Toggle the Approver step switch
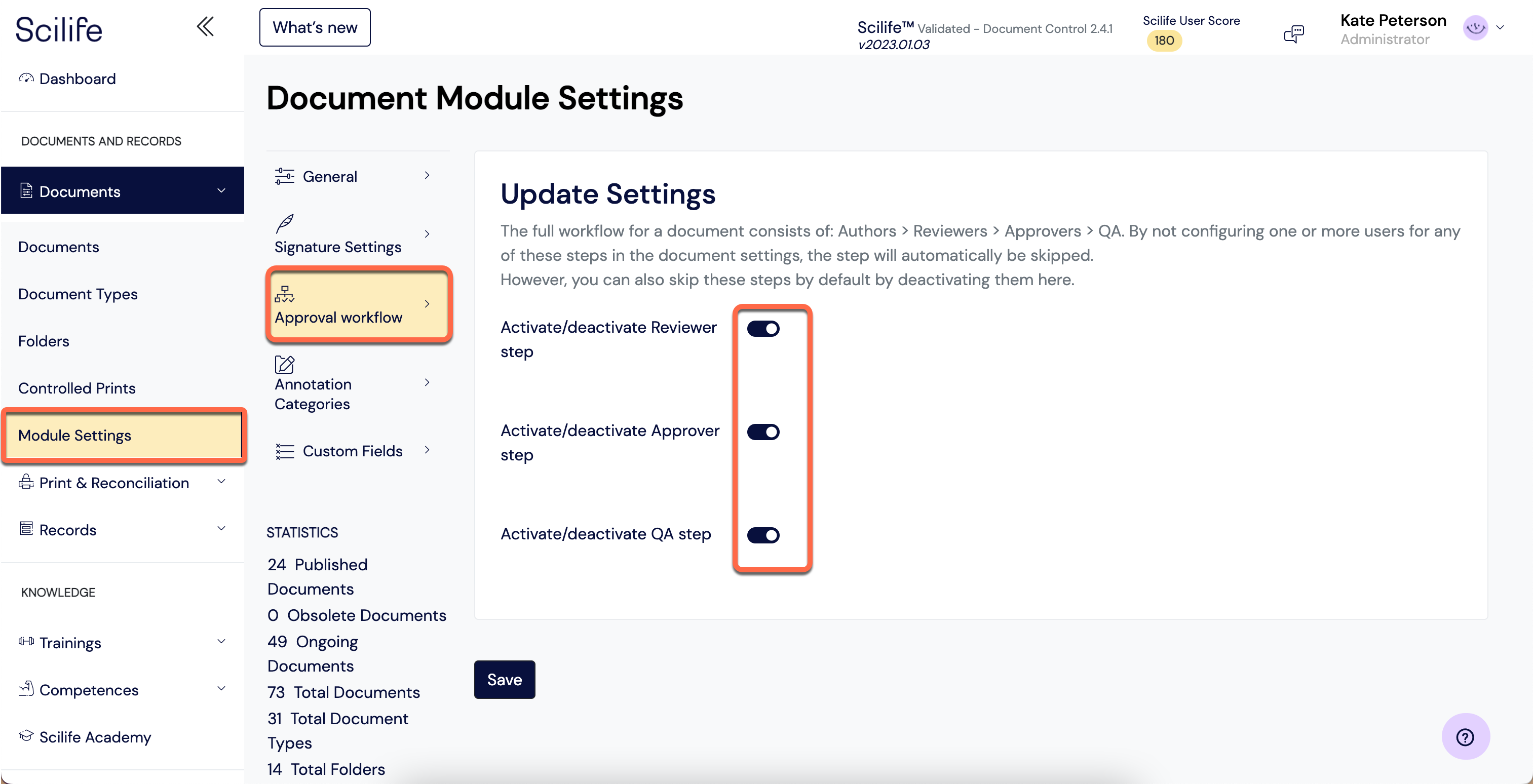This screenshot has width=1533, height=784. click(763, 432)
